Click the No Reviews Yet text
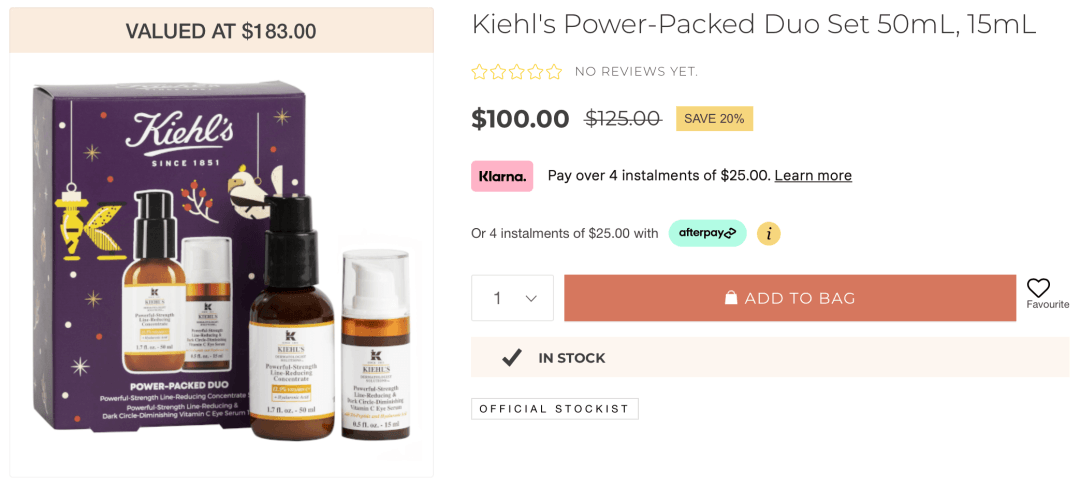Image resolution: width=1080 pixels, height=485 pixels. click(636, 72)
